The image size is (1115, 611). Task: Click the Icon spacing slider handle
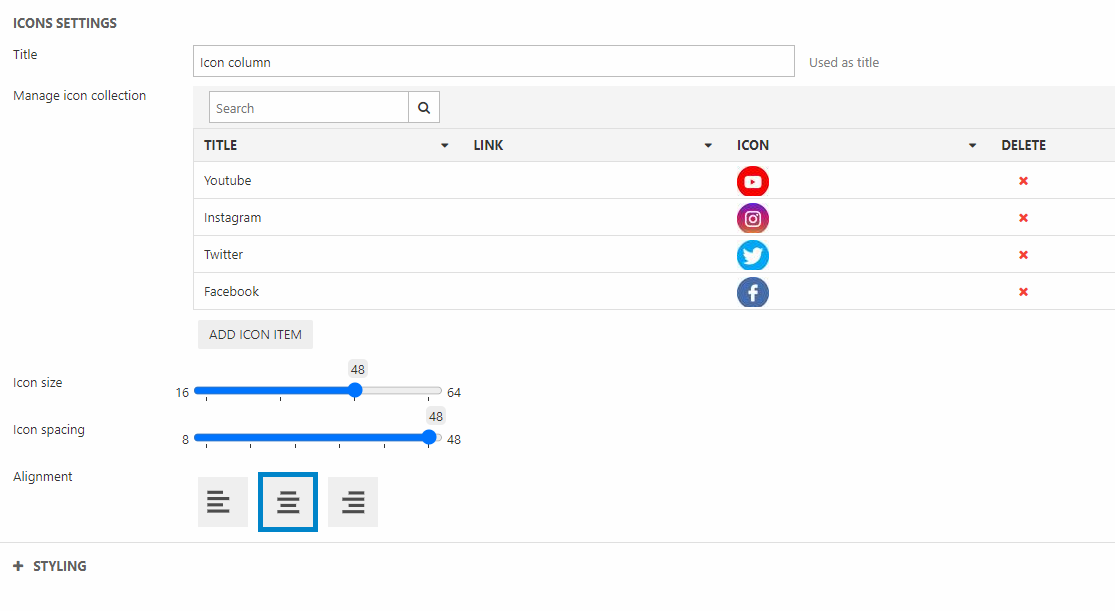click(x=429, y=437)
